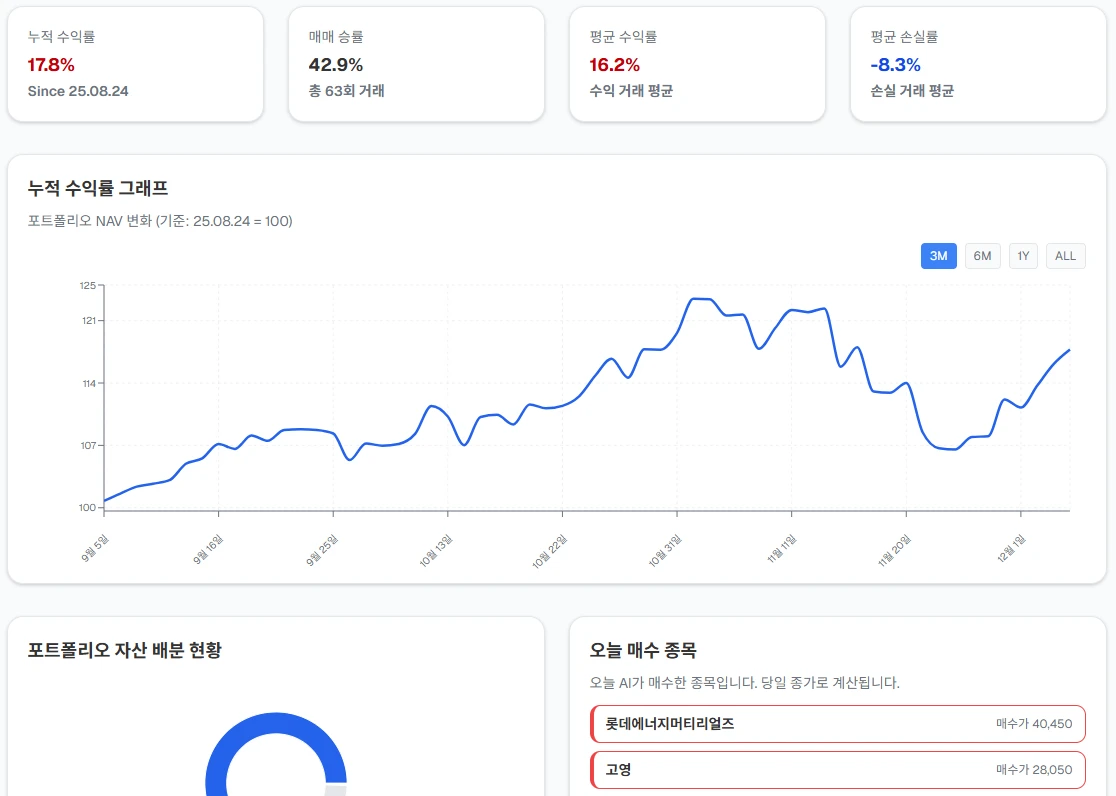This screenshot has height=796, width=1116.
Task: Click the chart line peak near 10월 31일
Action: [x=702, y=299]
